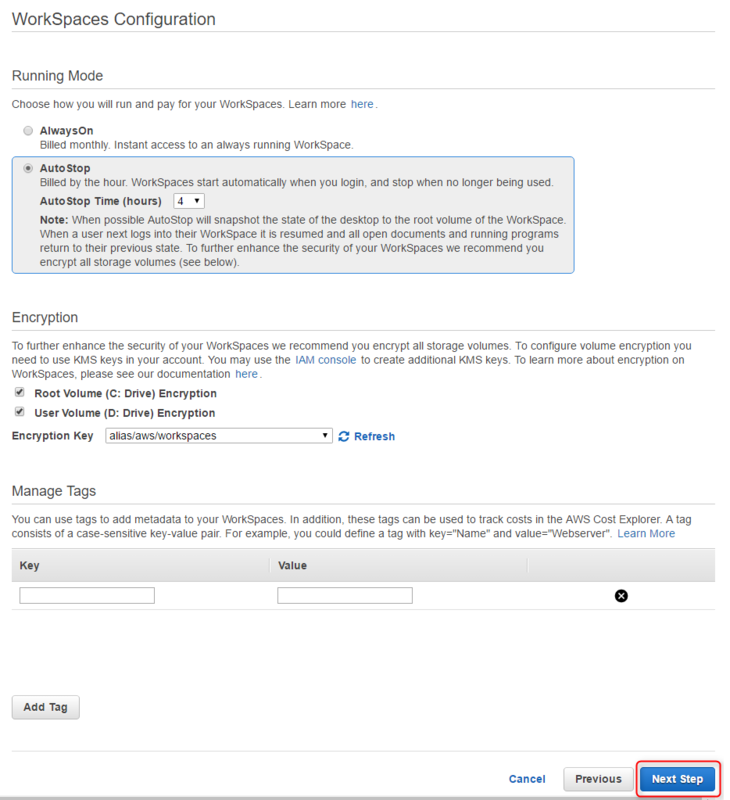Click the Key column header

[x=30, y=565]
